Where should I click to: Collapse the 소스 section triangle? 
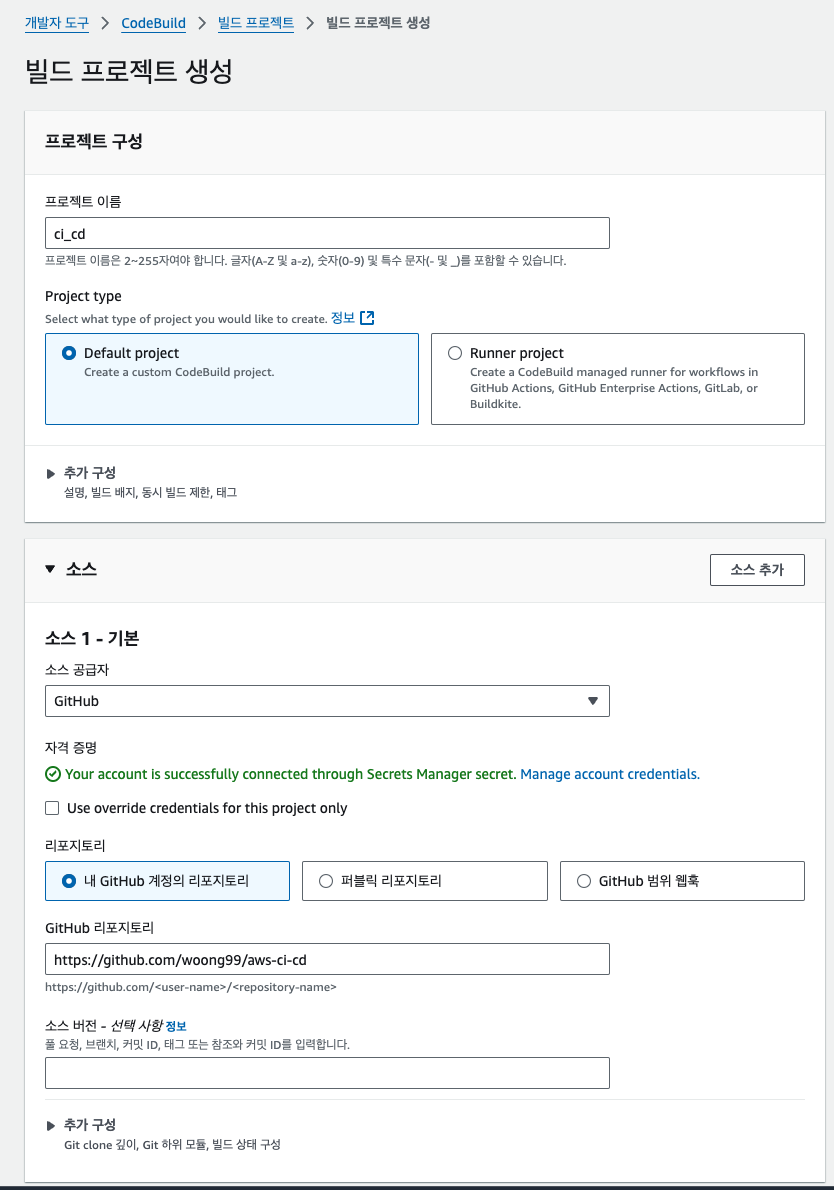tap(50, 569)
